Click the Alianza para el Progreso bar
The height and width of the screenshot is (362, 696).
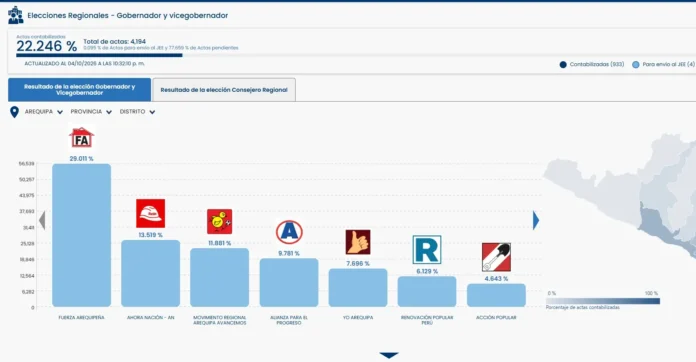[289, 283]
